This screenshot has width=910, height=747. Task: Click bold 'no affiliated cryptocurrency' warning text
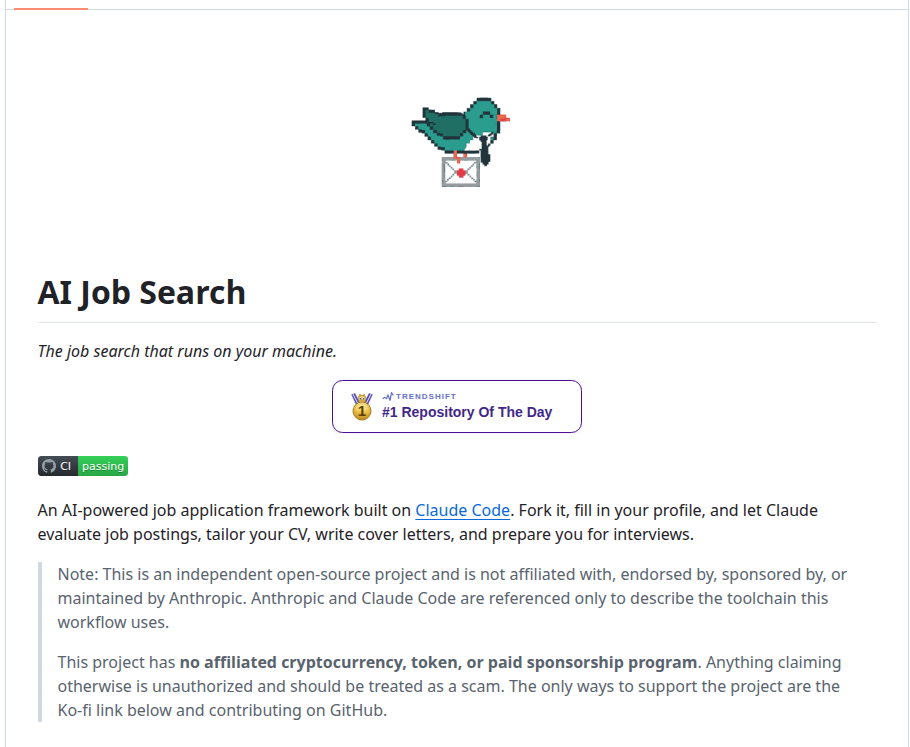click(x=438, y=662)
